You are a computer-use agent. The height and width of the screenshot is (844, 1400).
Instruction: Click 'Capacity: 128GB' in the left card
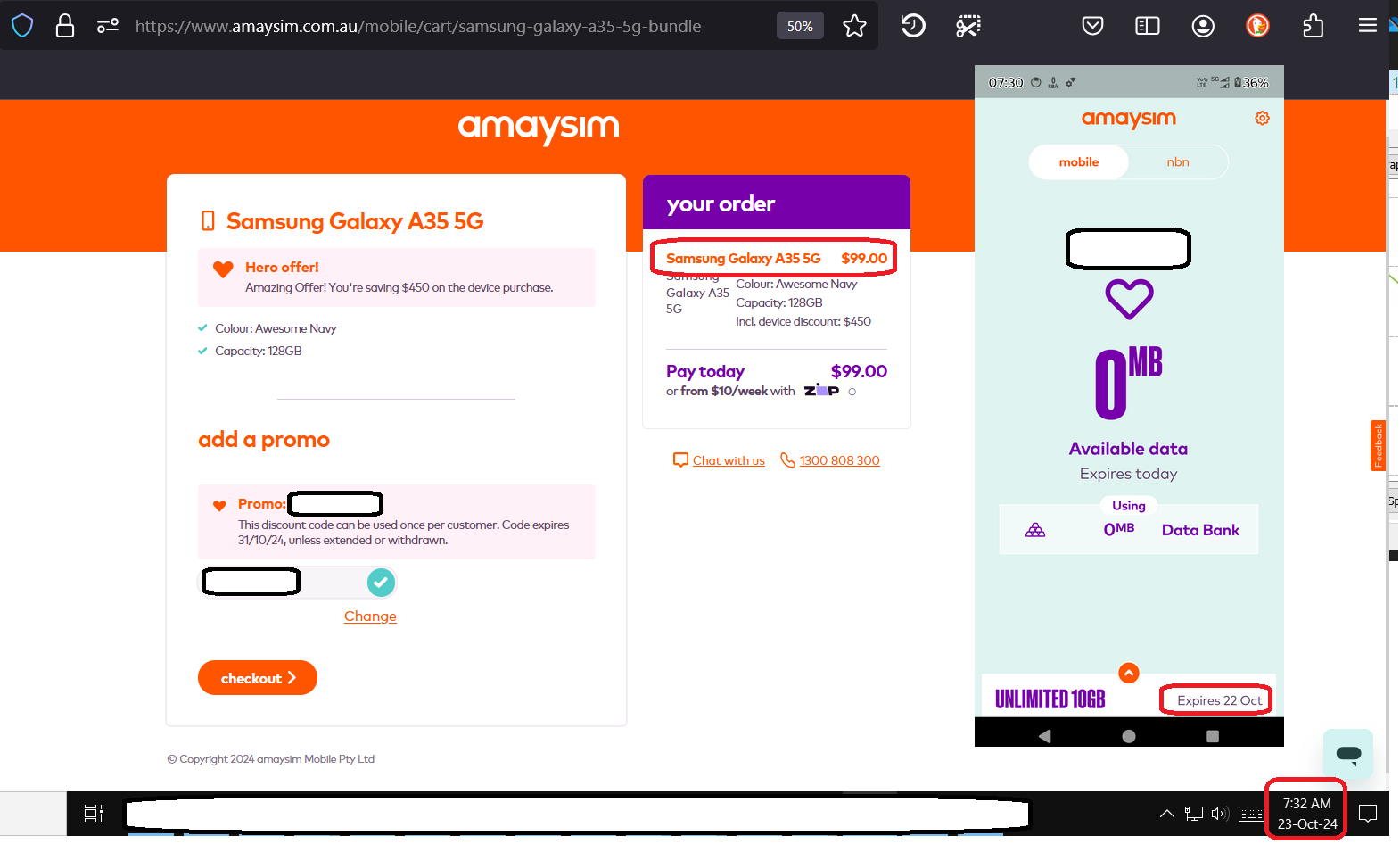(259, 351)
